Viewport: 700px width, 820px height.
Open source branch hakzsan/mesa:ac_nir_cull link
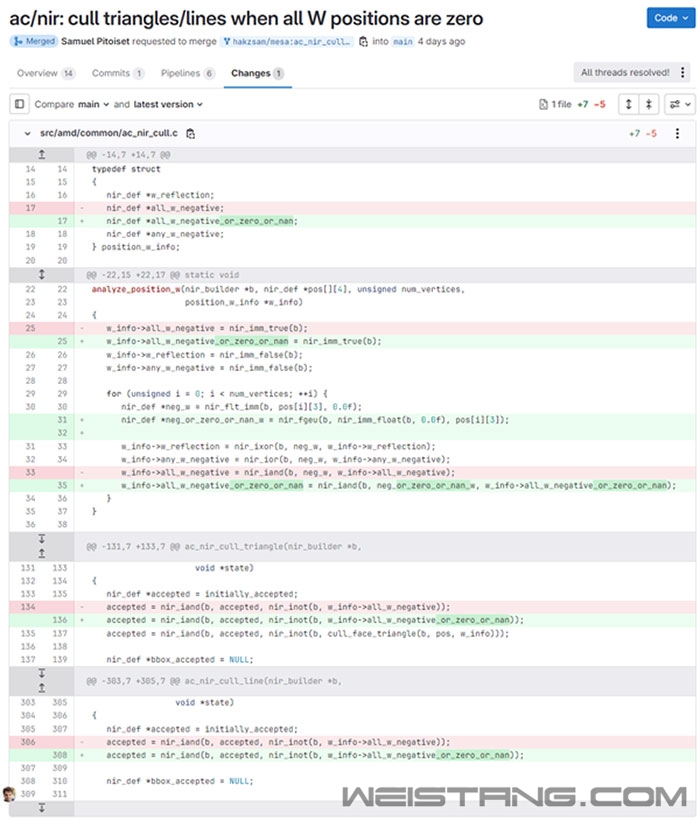(x=288, y=41)
